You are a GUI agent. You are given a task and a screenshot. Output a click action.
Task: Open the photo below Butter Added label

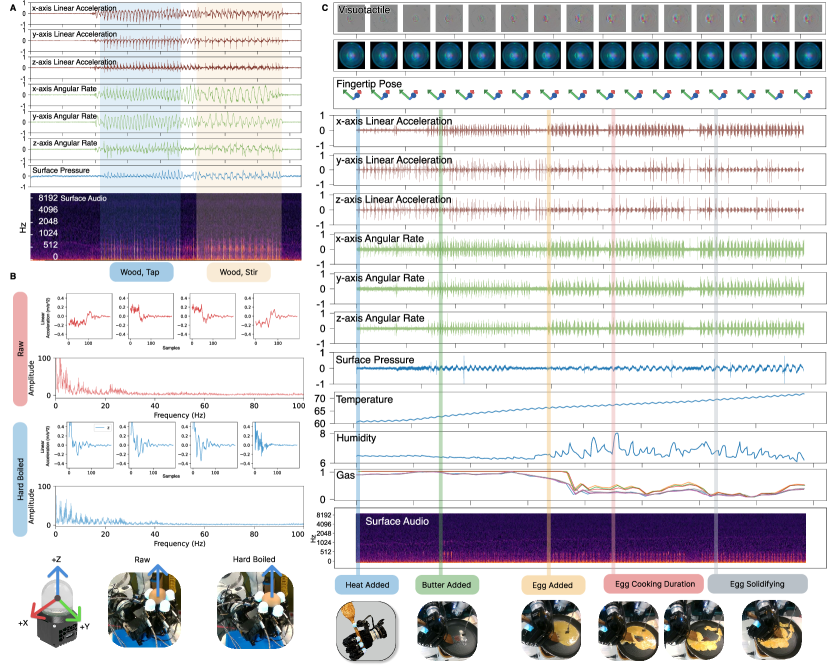point(446,630)
